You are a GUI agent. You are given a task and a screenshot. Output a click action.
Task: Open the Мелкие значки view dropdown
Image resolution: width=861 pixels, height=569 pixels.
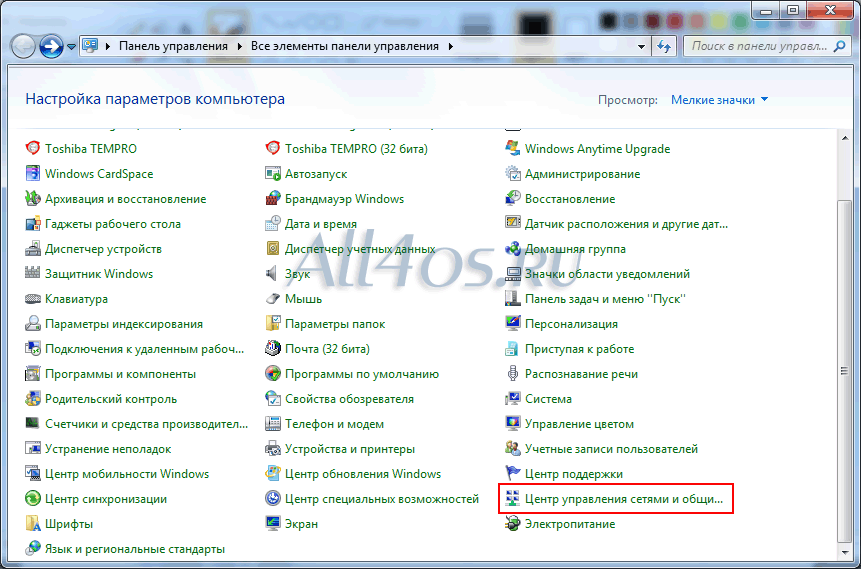[719, 100]
